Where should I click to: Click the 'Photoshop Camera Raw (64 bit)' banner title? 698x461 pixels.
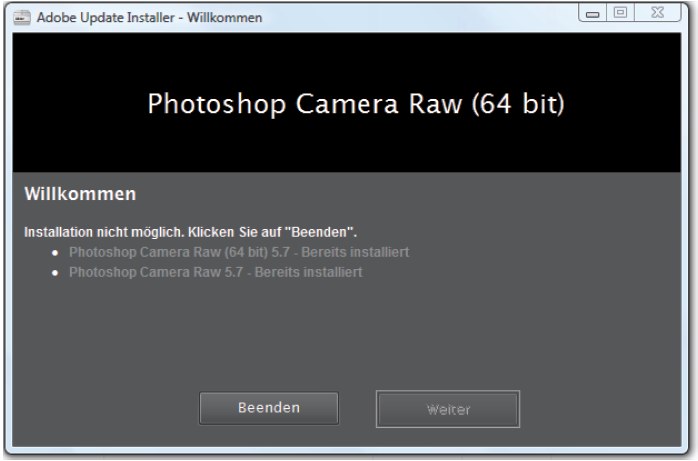(356, 104)
